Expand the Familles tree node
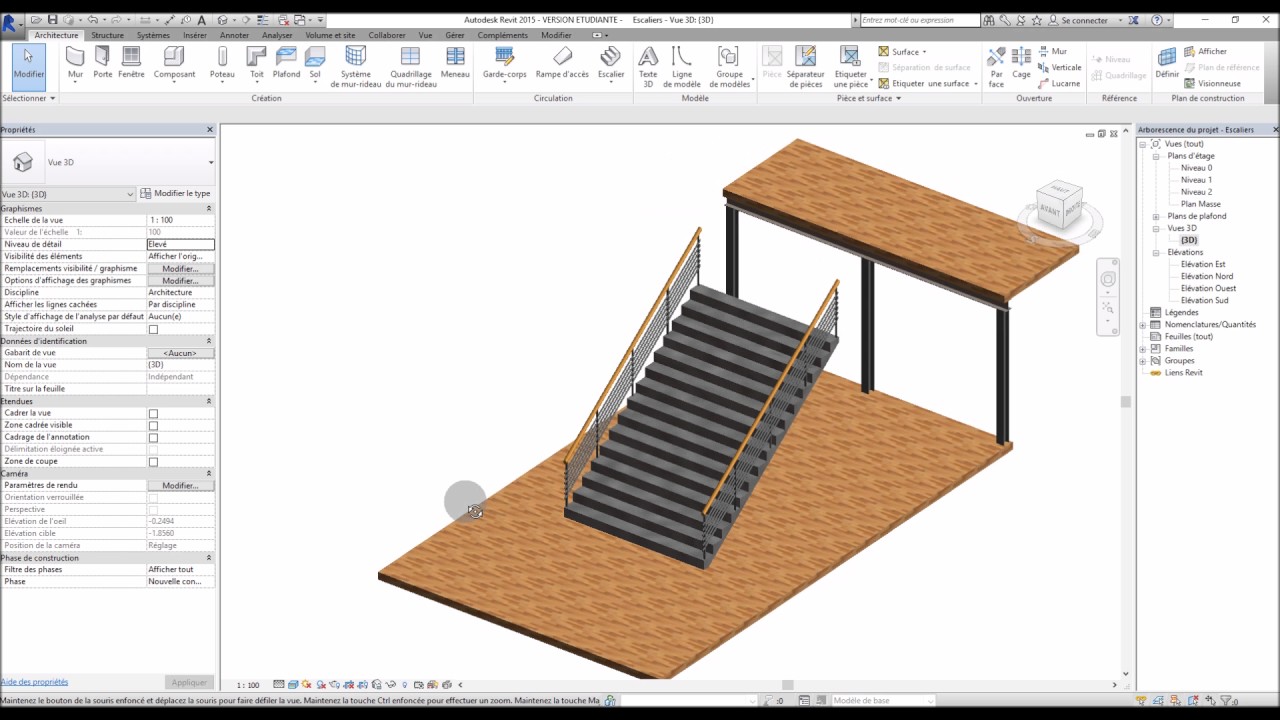 1143,348
